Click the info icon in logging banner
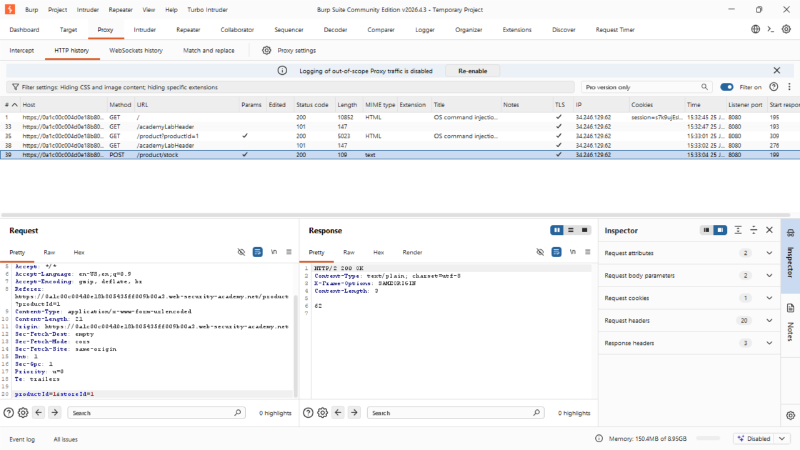The height and width of the screenshot is (450, 800). coord(282,70)
